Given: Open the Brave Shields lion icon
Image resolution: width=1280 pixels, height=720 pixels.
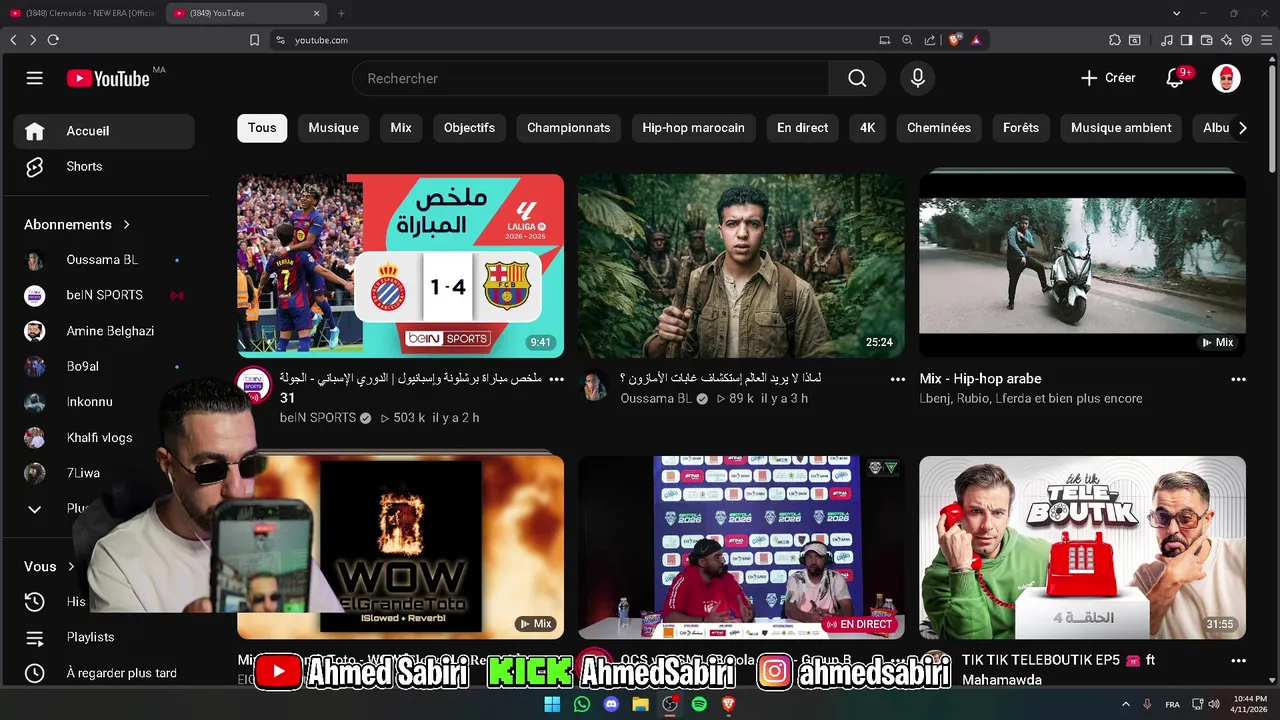Looking at the screenshot, I should pyautogui.click(x=955, y=40).
